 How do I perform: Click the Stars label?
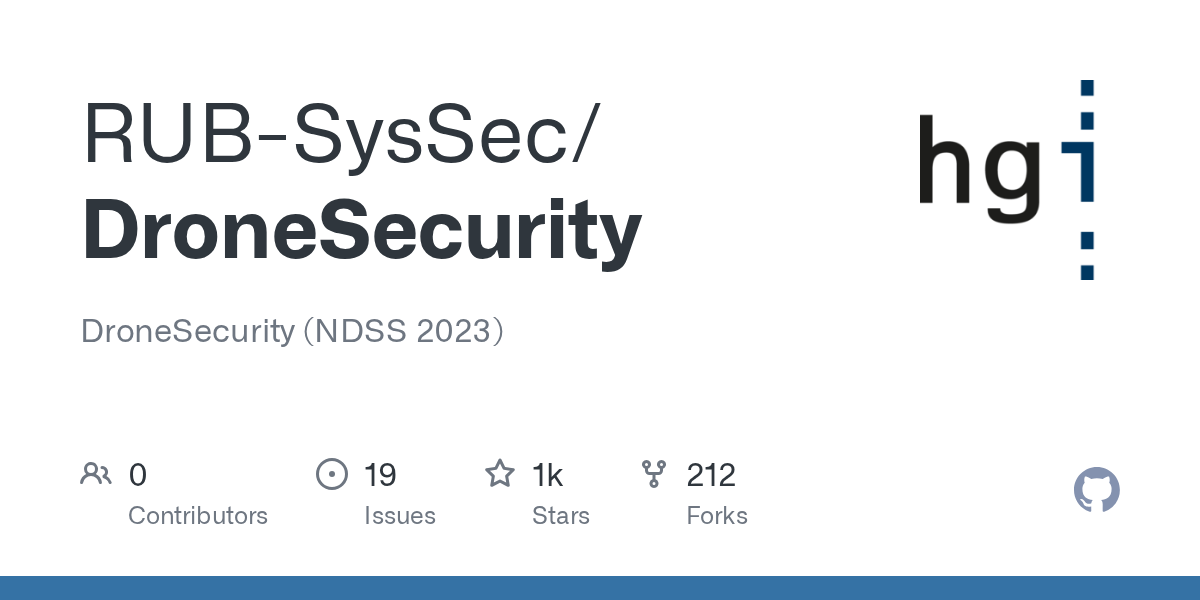pos(561,516)
